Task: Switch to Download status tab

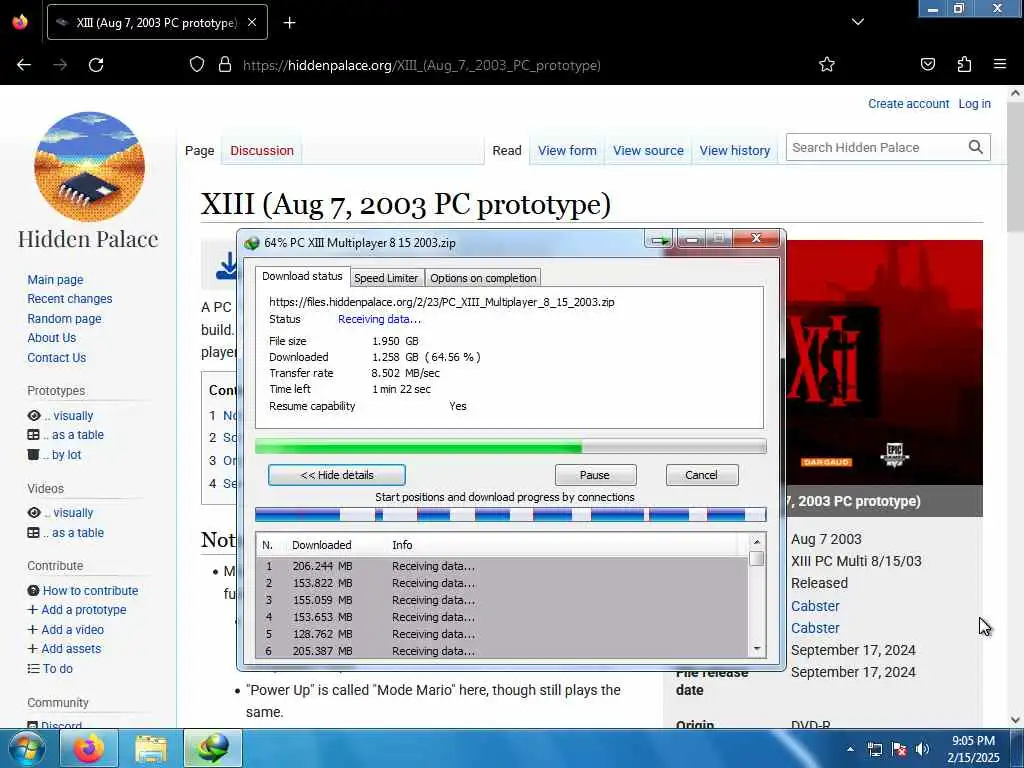Action: point(302,276)
